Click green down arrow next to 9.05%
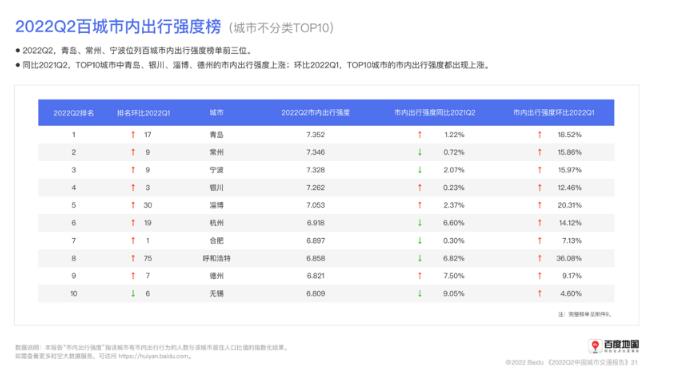 (420, 294)
